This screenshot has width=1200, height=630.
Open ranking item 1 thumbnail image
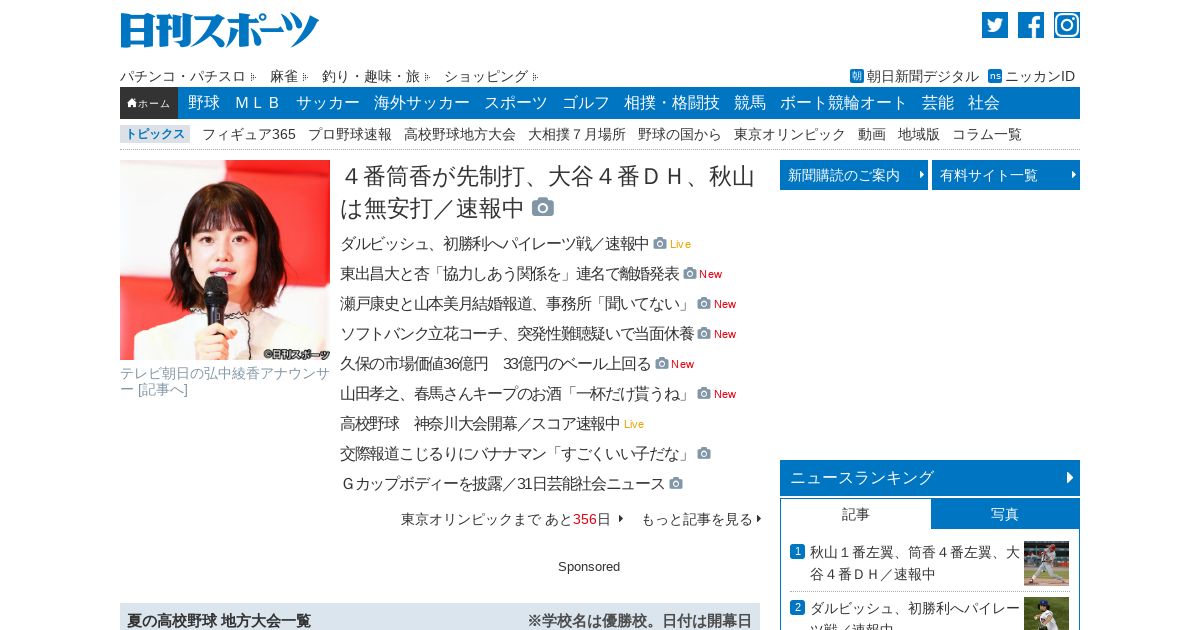pos(1046,563)
